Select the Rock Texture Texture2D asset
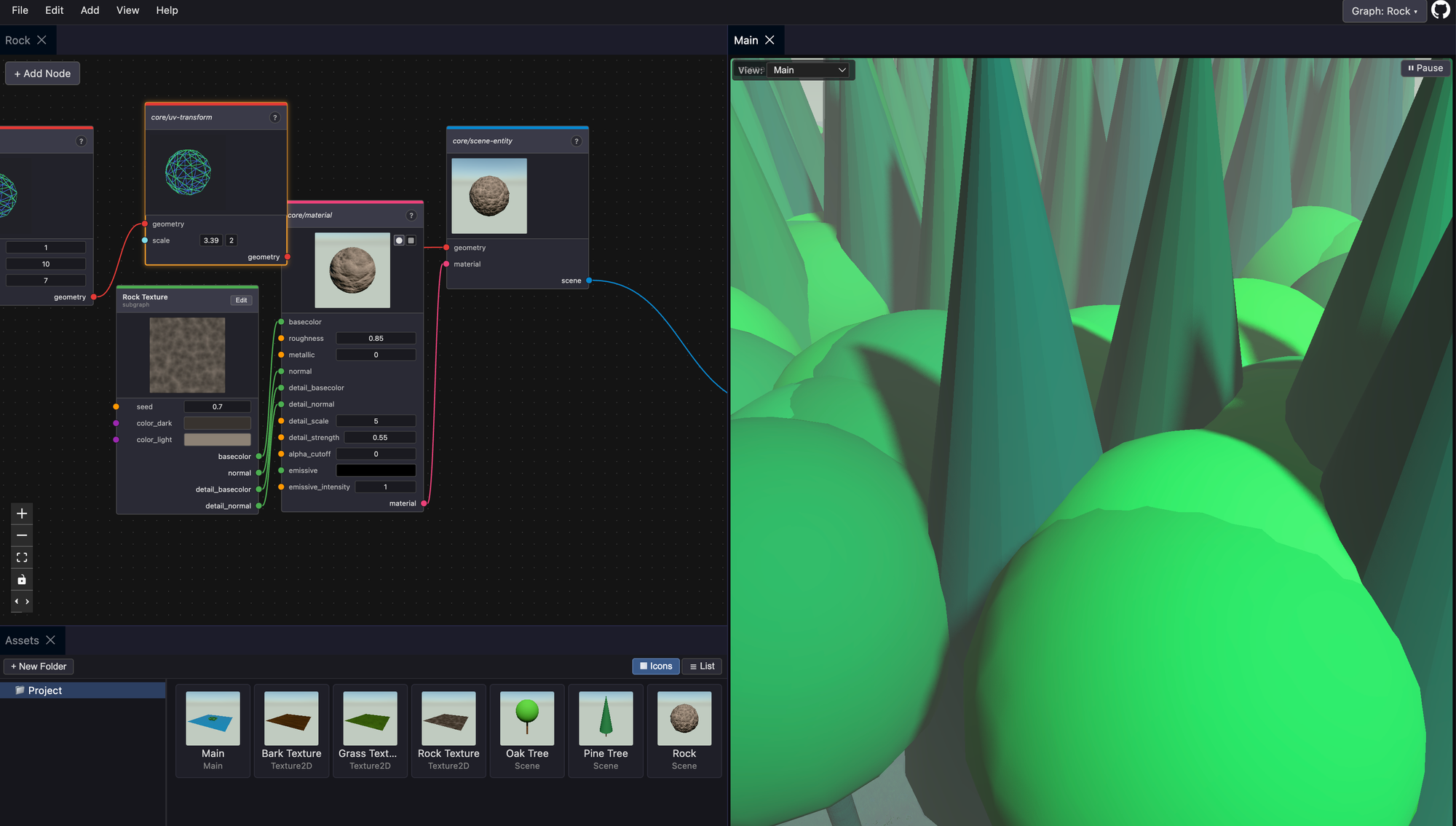This screenshot has height=826, width=1456. pos(448,731)
